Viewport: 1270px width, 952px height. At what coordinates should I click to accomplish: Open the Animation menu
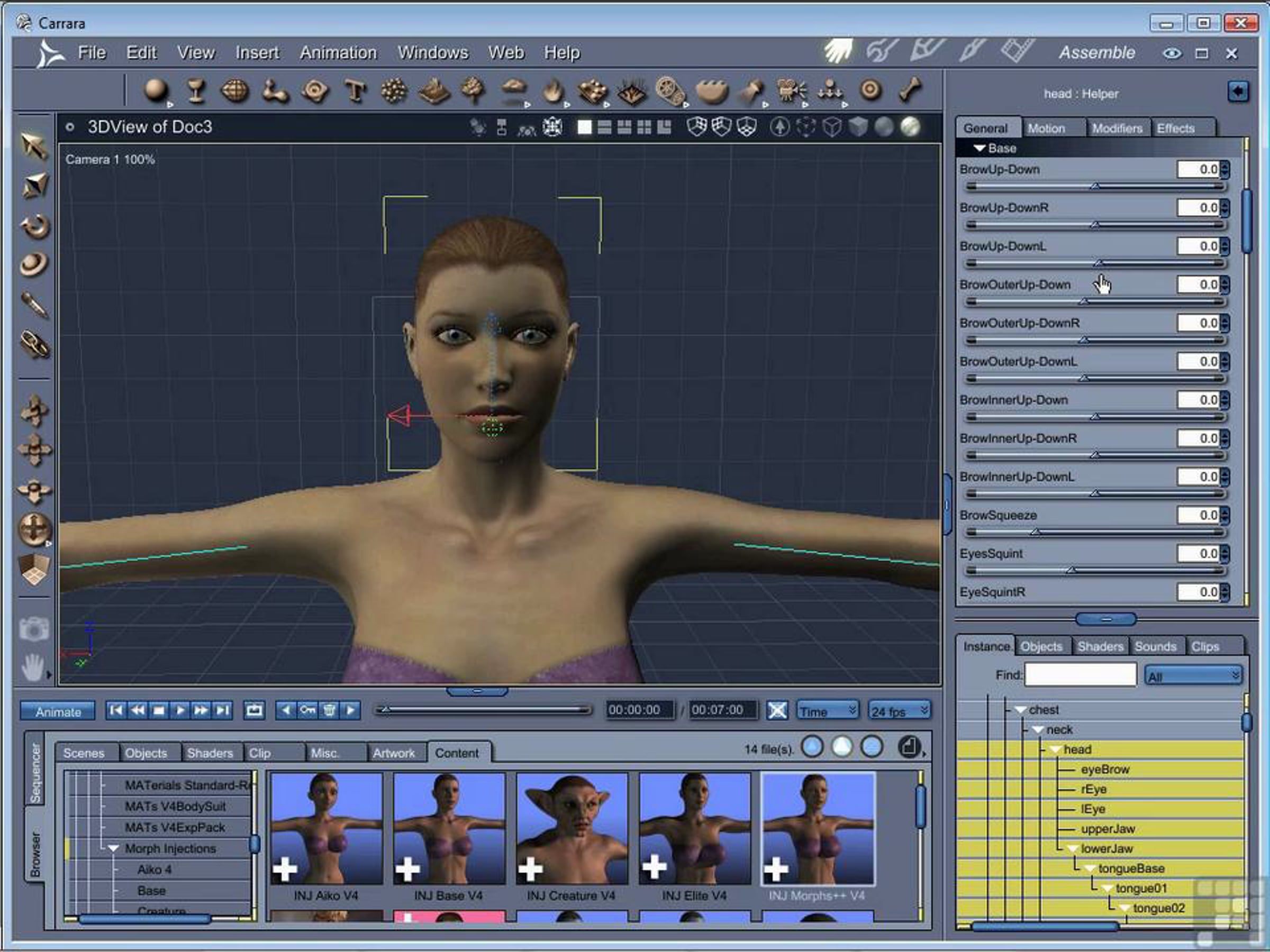338,53
